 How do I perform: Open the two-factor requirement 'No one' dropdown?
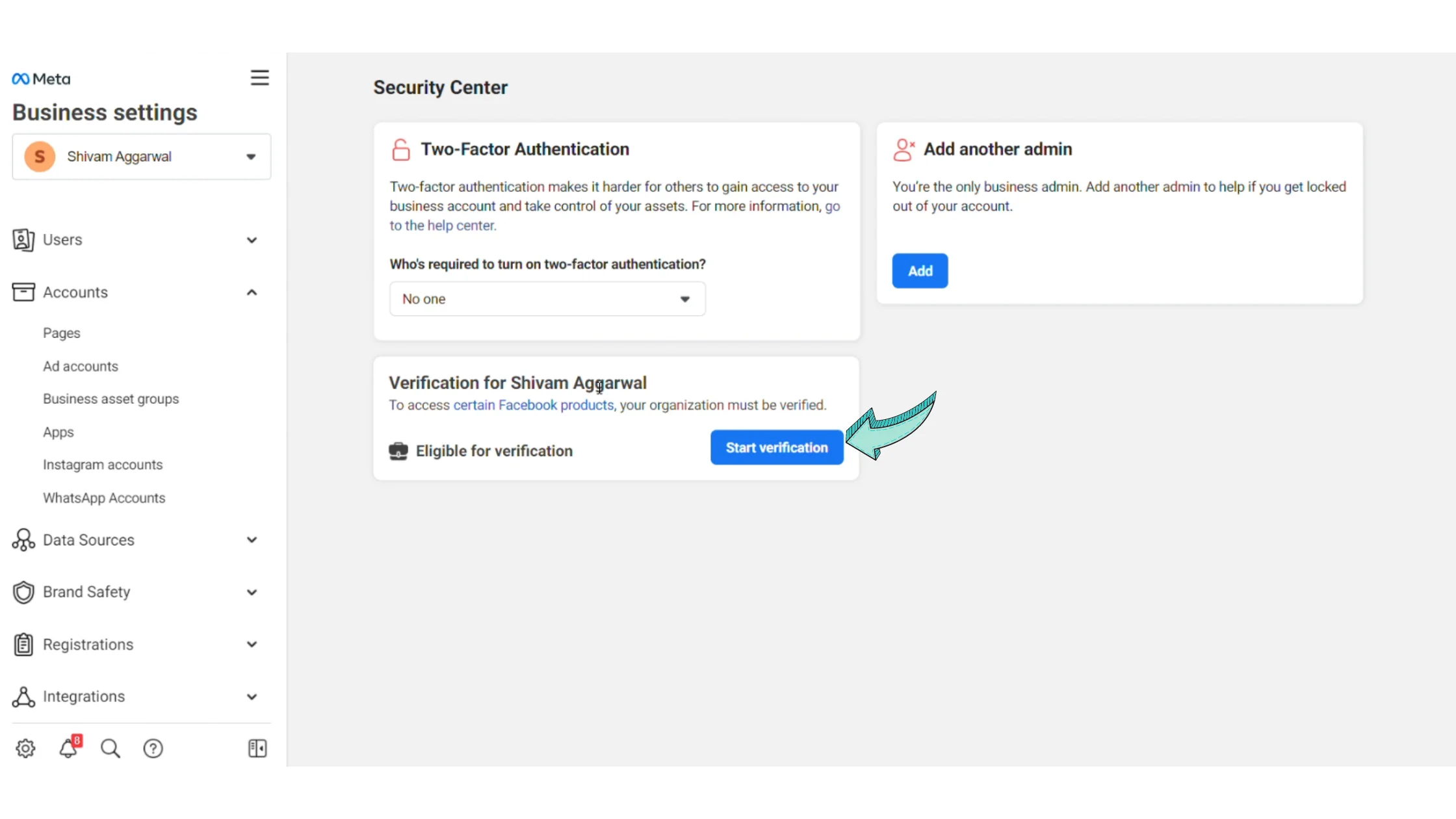[547, 299]
